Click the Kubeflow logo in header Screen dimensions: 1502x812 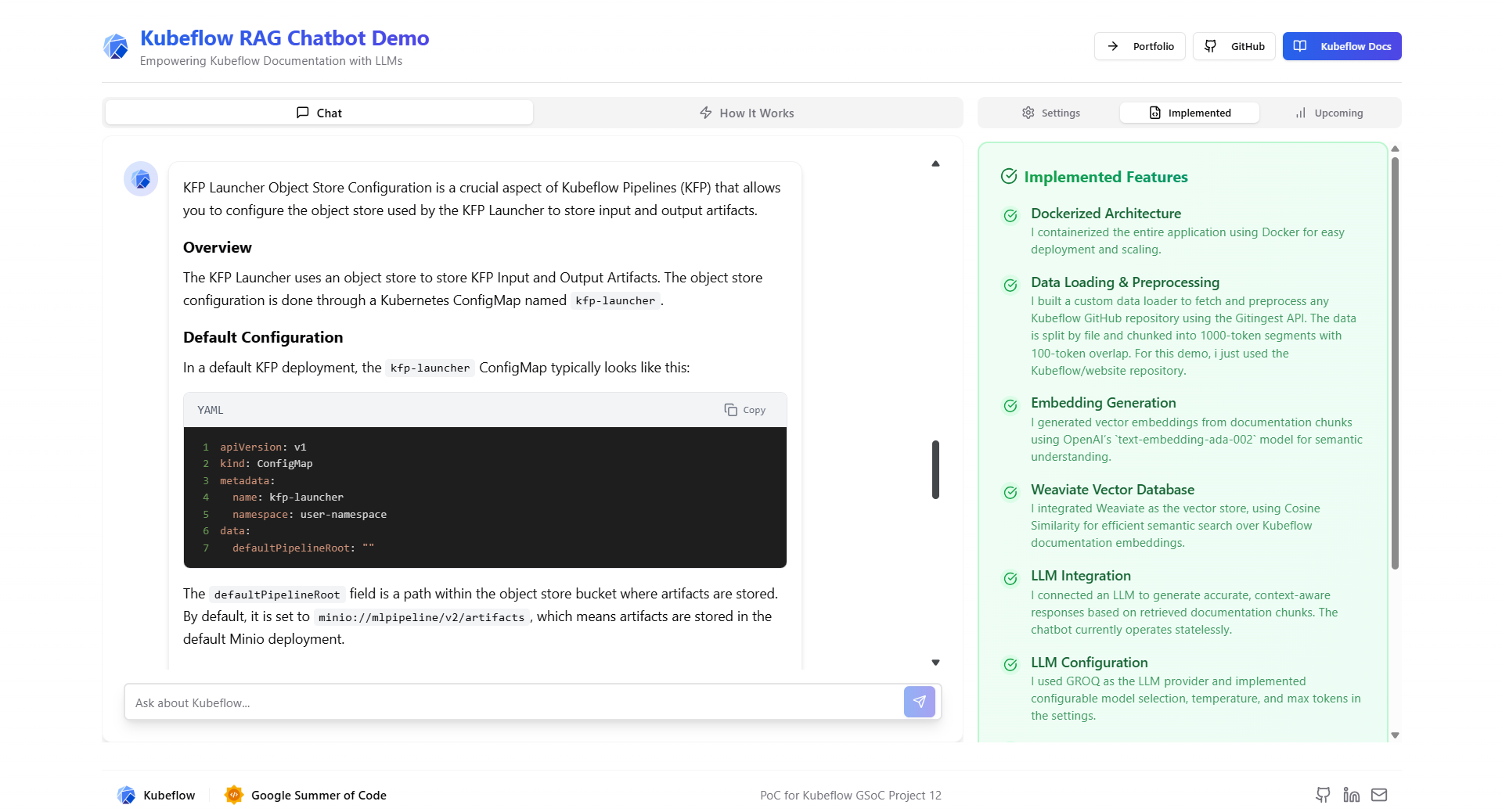[x=116, y=46]
